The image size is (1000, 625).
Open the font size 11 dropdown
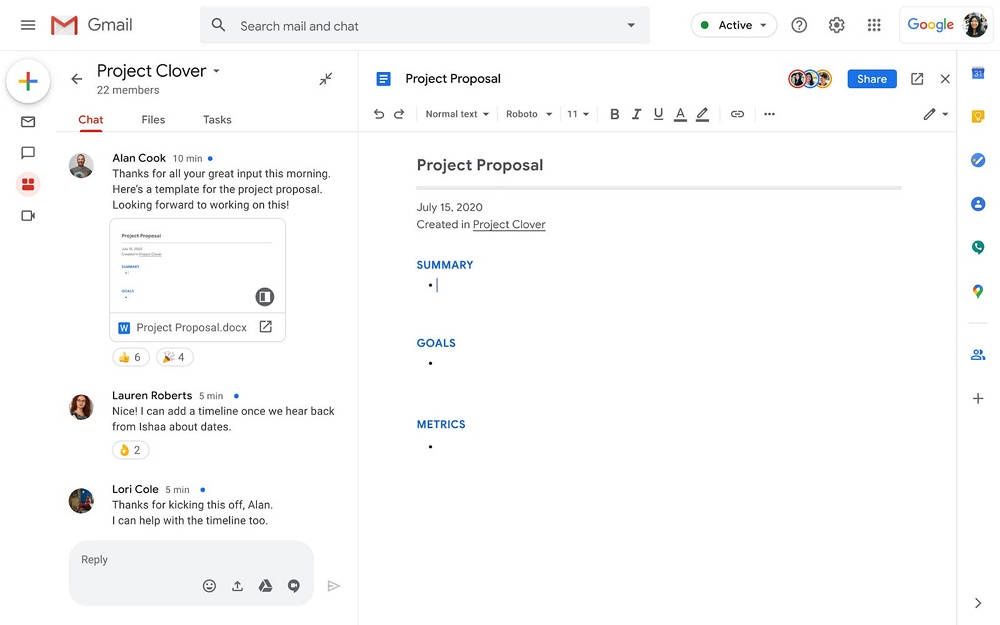[x=578, y=114]
